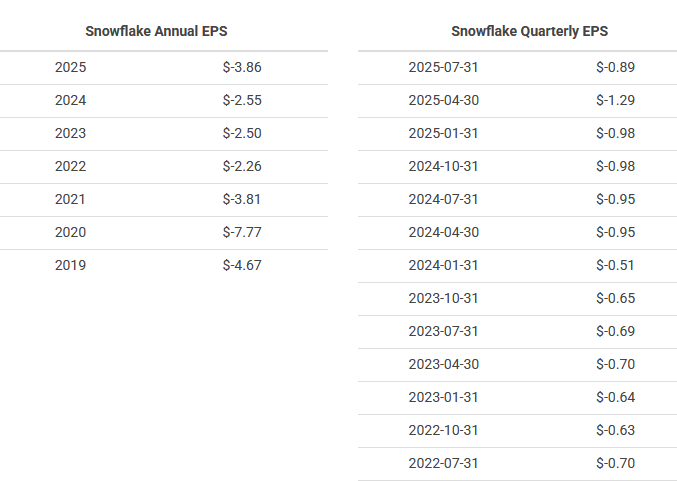The width and height of the screenshot is (677, 481).
Task: Click the $-1.29 quarterly EPS value
Action: pos(616,101)
